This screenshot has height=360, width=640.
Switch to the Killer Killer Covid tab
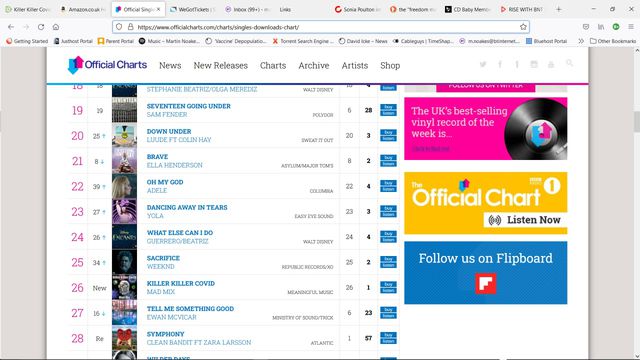(x=28, y=9)
